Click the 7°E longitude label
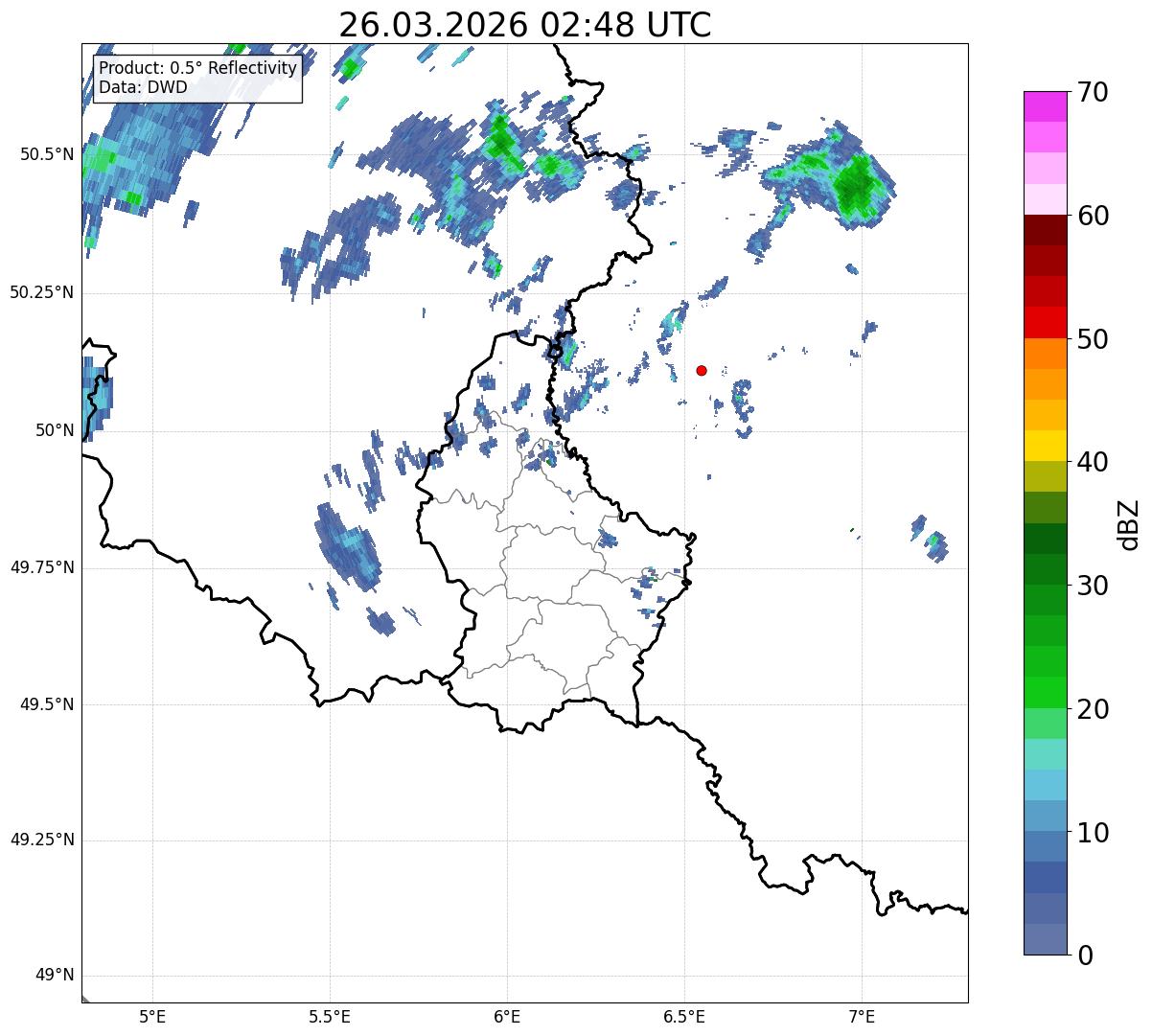Image resolution: width=1152 pixels, height=1036 pixels. 862,1016
